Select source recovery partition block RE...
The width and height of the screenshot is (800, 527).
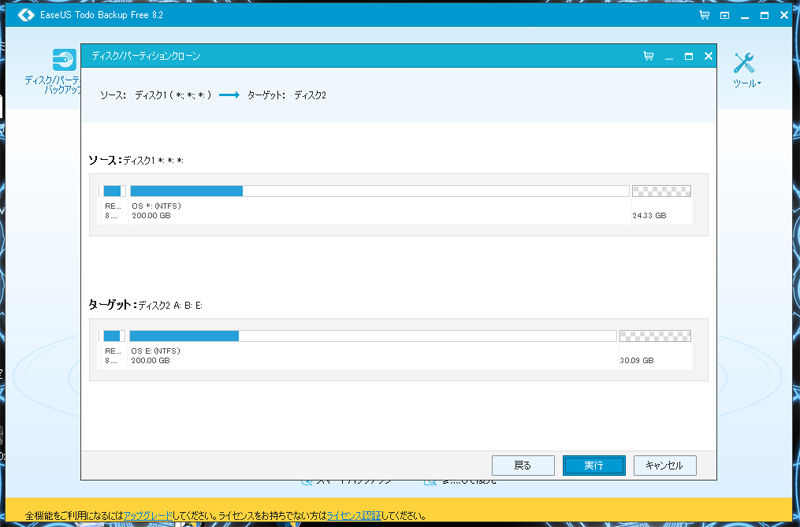[x=114, y=191]
